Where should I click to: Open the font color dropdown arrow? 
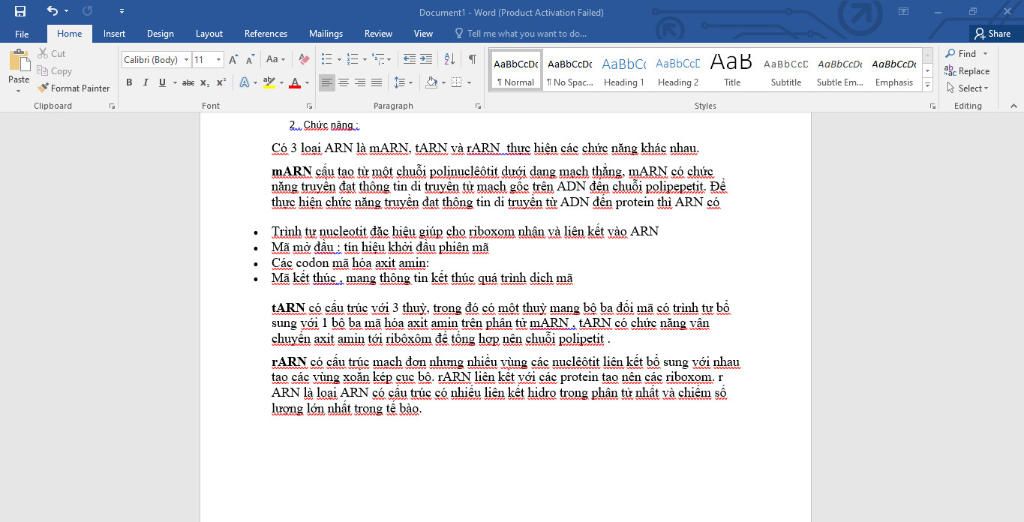tap(306, 83)
